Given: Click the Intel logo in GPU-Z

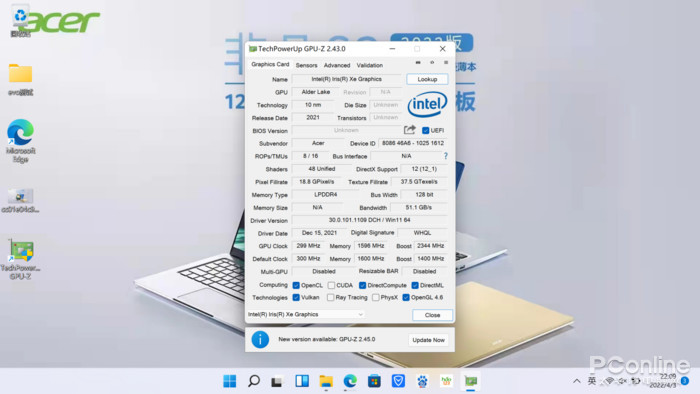Looking at the screenshot, I should 427,104.
